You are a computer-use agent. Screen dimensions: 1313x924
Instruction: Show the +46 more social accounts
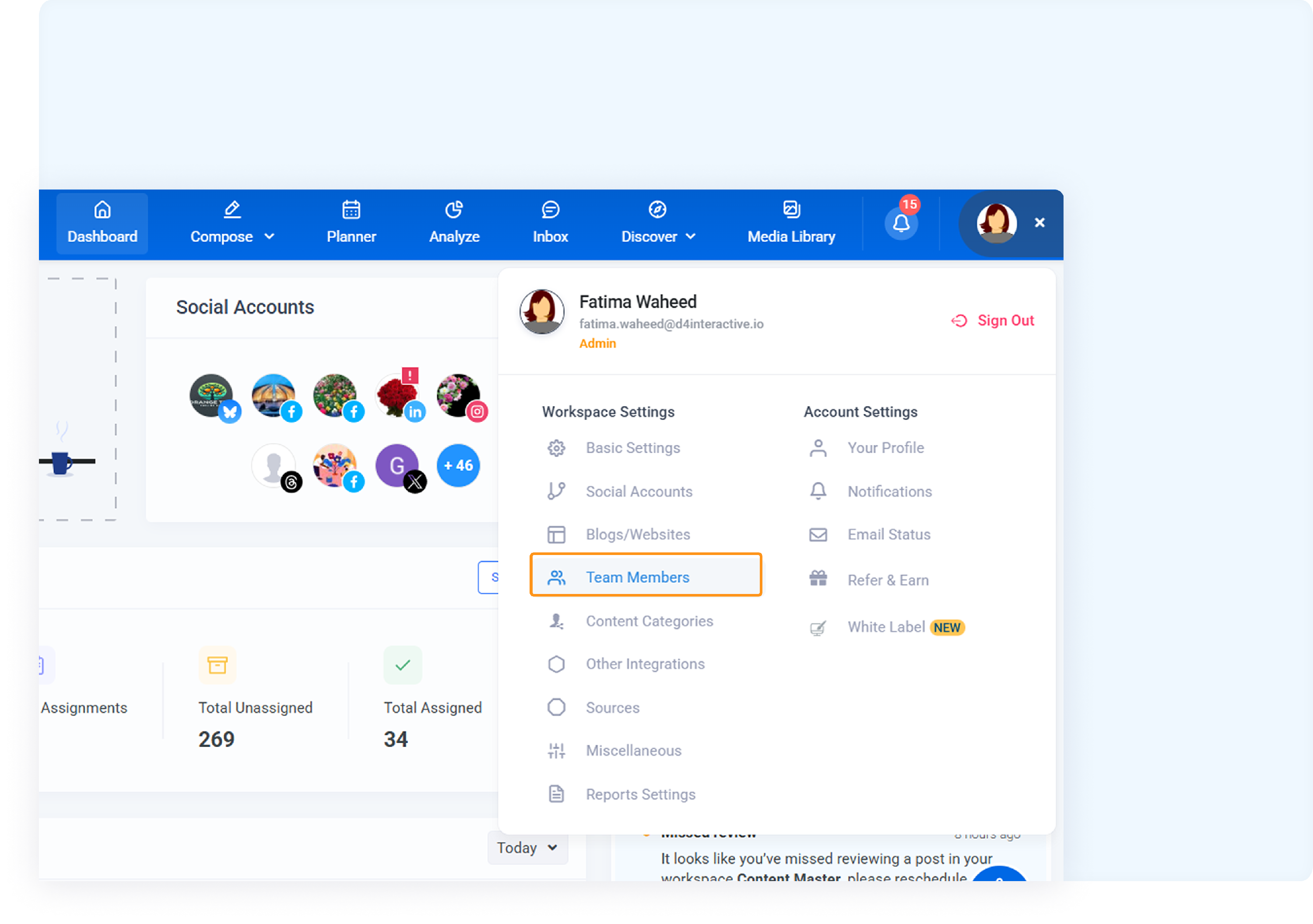pyautogui.click(x=458, y=465)
